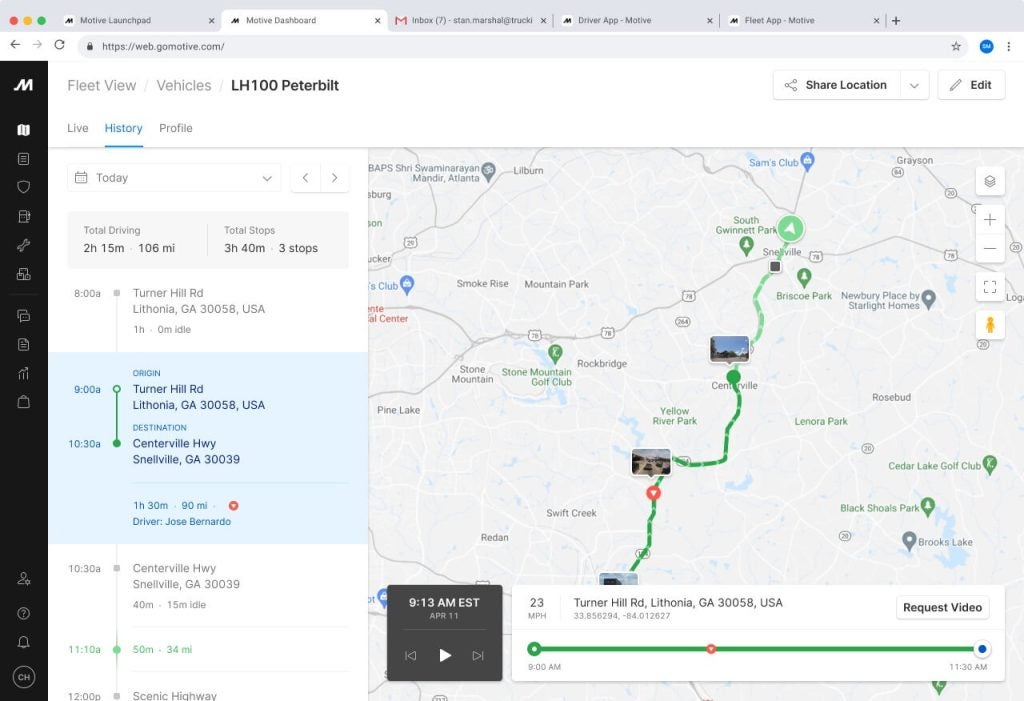
Task: Open the Today date range dropdown
Action: point(173,177)
